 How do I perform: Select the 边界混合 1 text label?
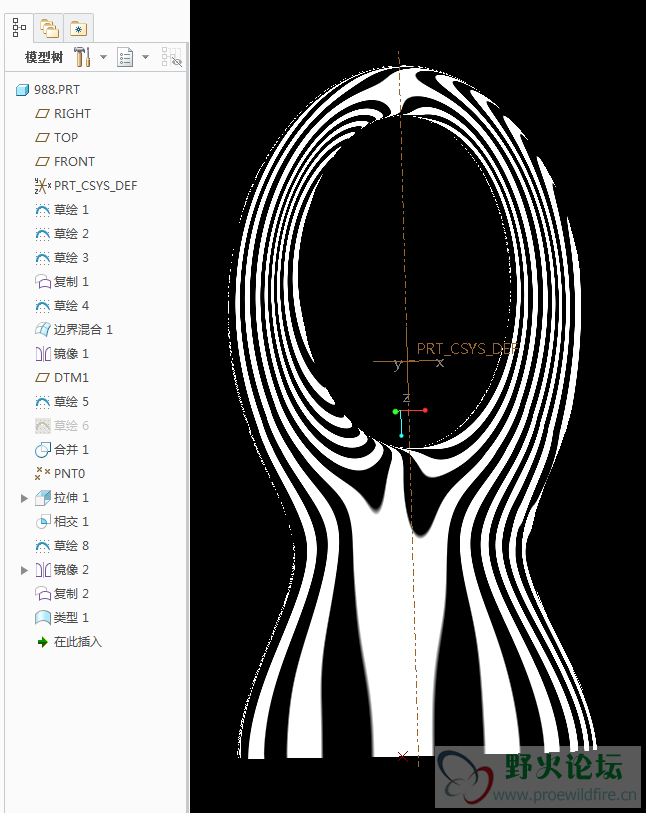click(x=83, y=330)
